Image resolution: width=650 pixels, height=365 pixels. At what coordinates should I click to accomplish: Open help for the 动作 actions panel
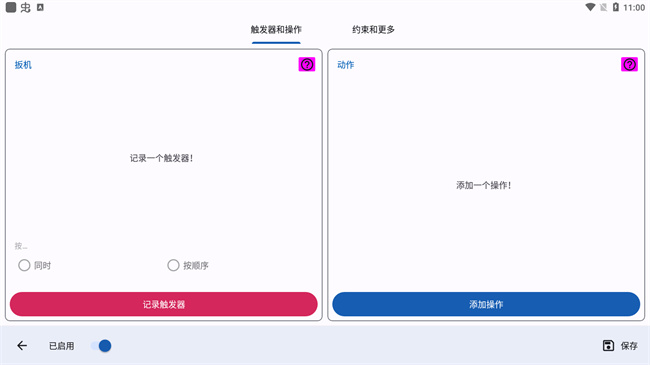(x=629, y=64)
